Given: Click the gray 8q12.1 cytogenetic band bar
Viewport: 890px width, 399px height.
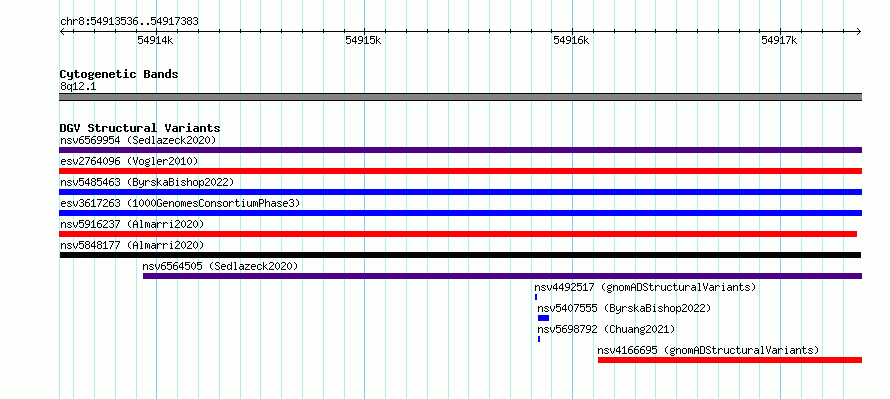Looking at the screenshot, I should point(460,97).
